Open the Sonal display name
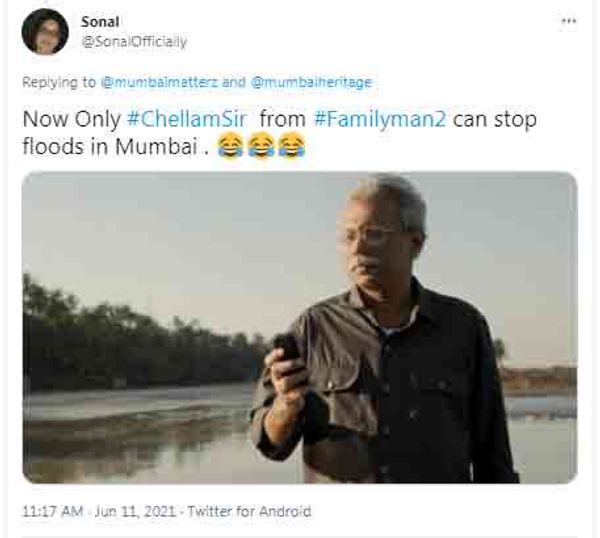 click(100, 22)
